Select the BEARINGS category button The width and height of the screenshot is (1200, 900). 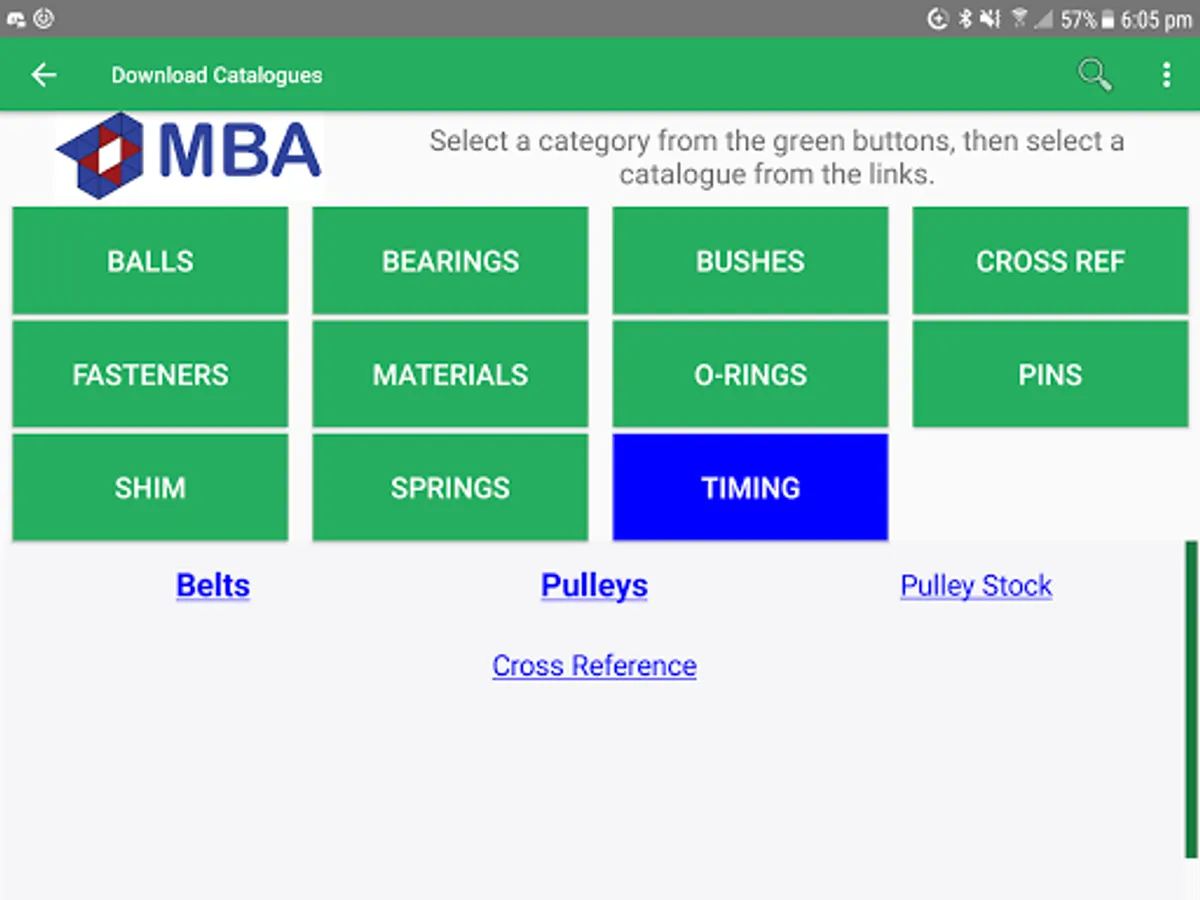(x=450, y=261)
